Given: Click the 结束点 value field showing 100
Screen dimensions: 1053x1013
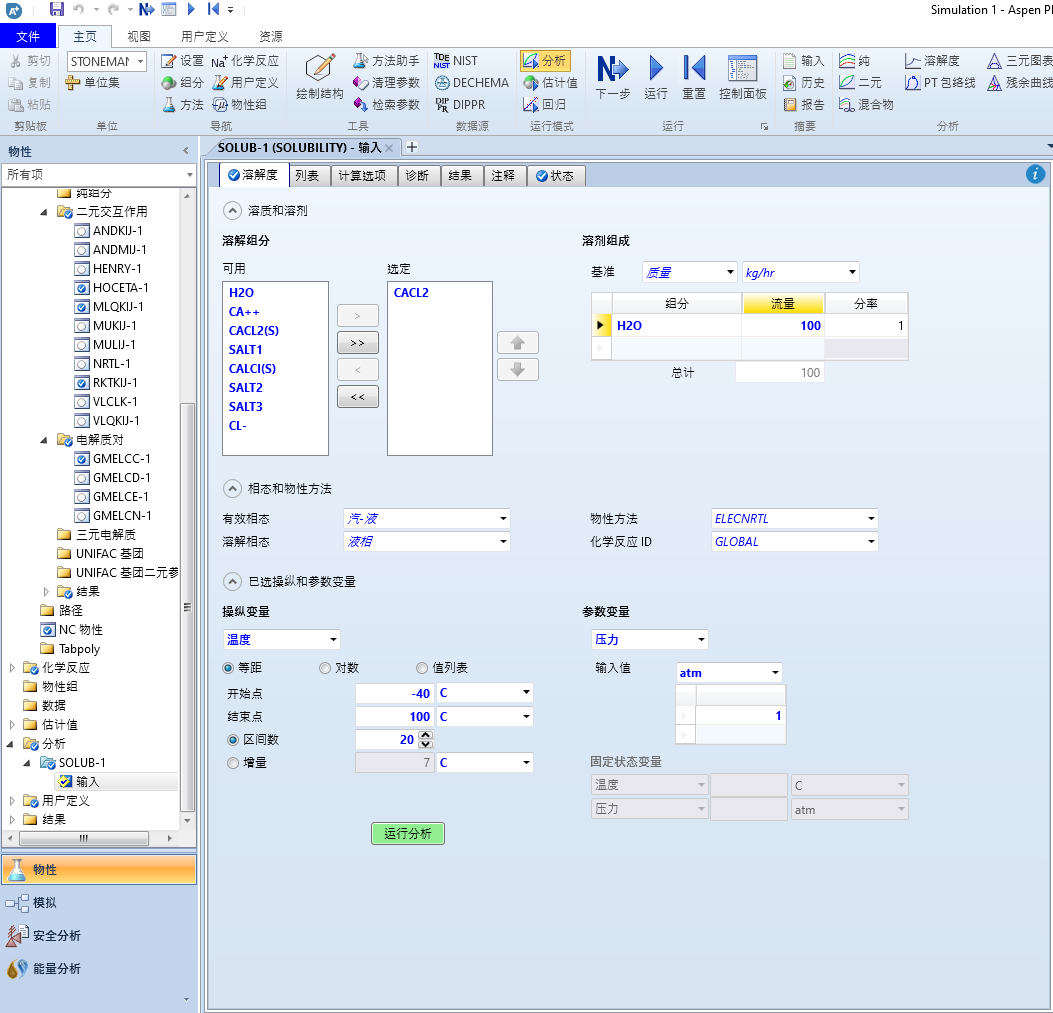Looking at the screenshot, I should (x=394, y=717).
